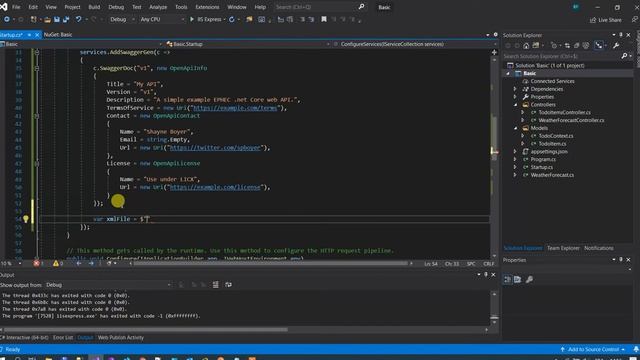Click the Categorized icon in Properties panel

pos(507,280)
